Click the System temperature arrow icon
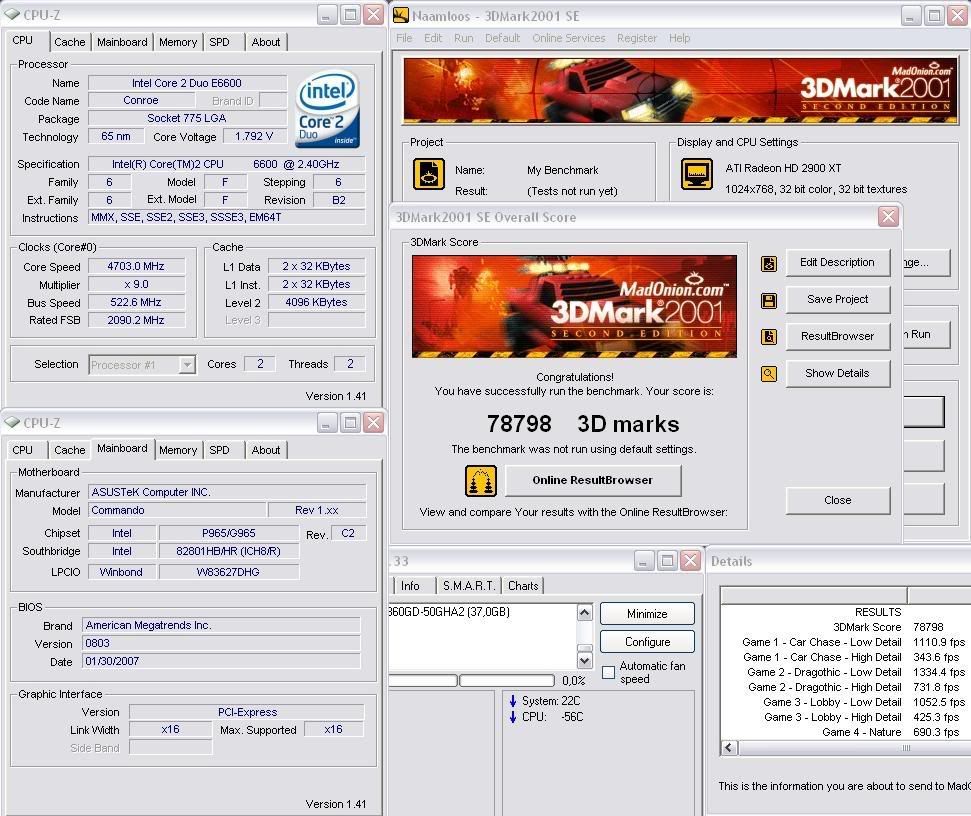Screen dimensions: 971x816 pyautogui.click(x=513, y=701)
